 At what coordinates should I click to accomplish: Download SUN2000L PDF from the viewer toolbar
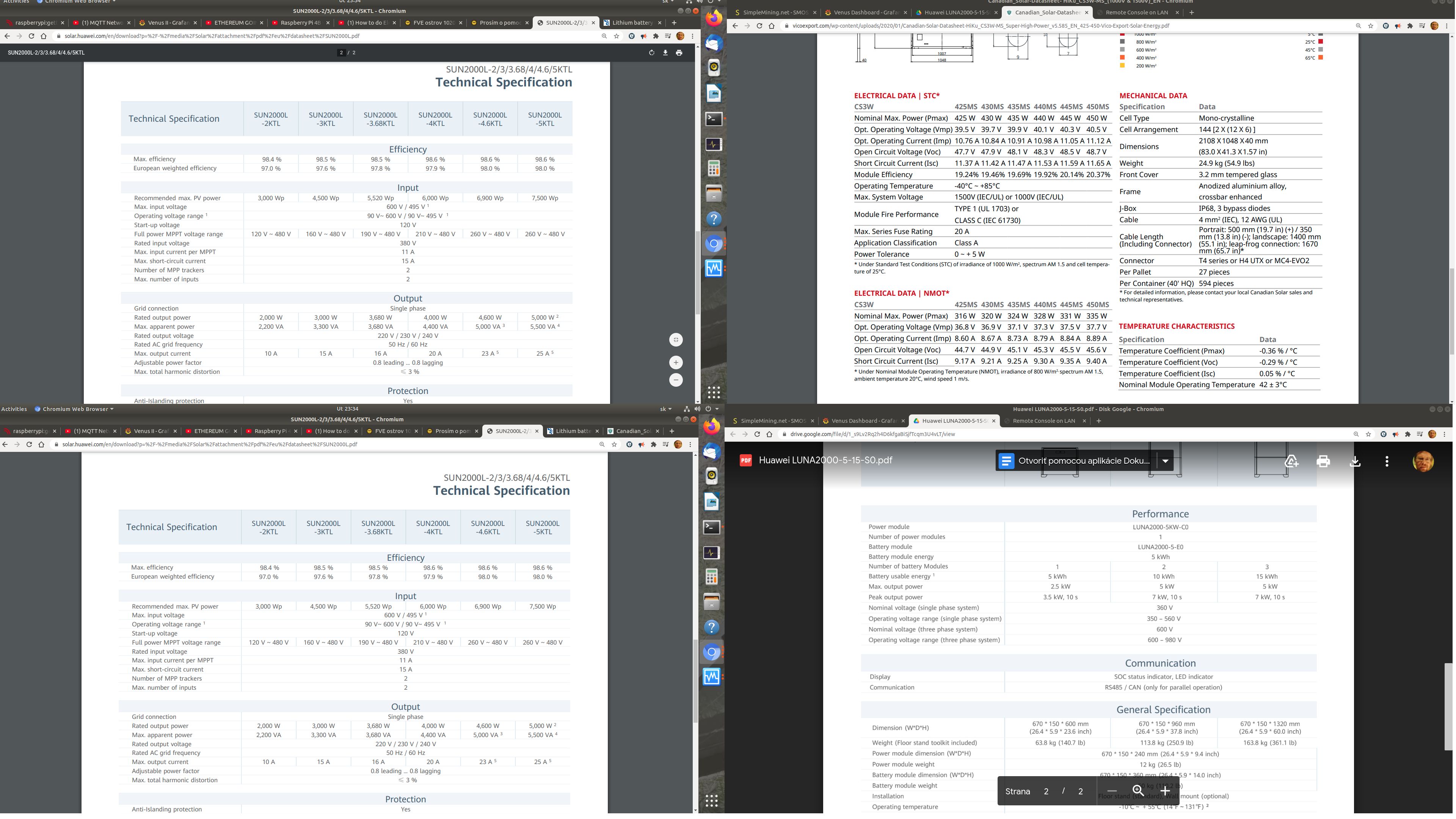click(665, 53)
